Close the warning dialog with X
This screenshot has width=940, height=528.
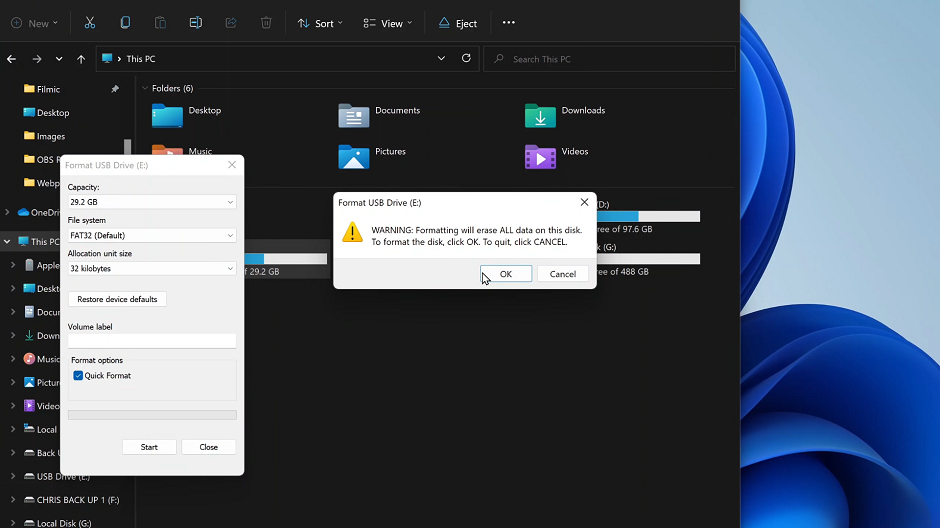point(585,202)
